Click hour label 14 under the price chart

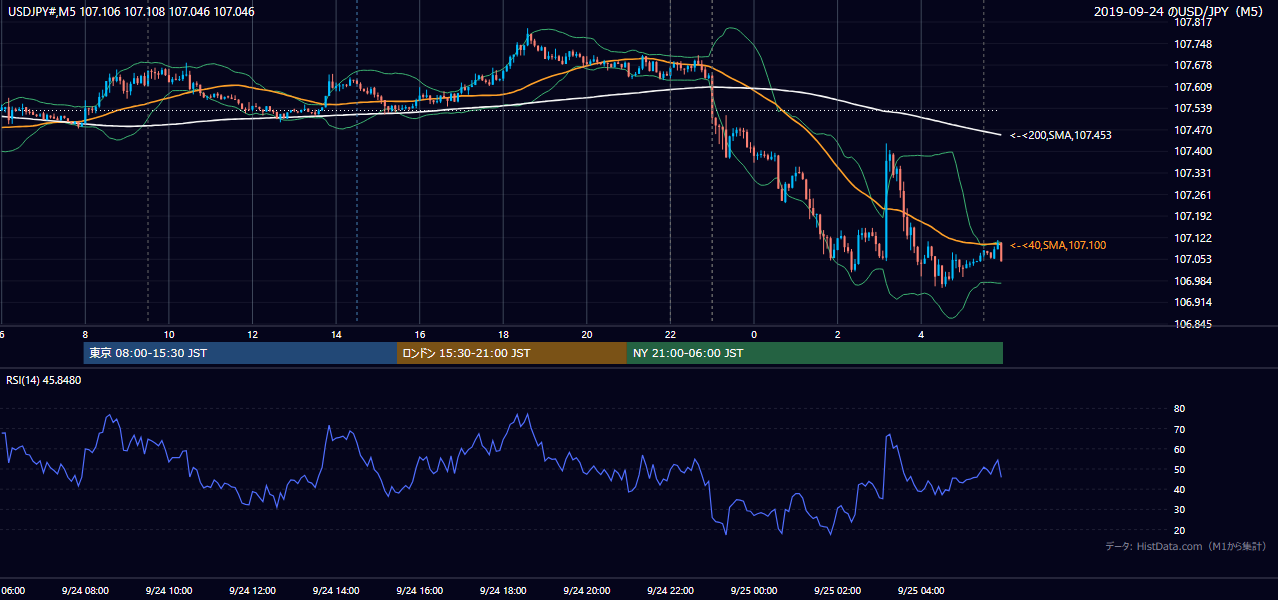(336, 334)
